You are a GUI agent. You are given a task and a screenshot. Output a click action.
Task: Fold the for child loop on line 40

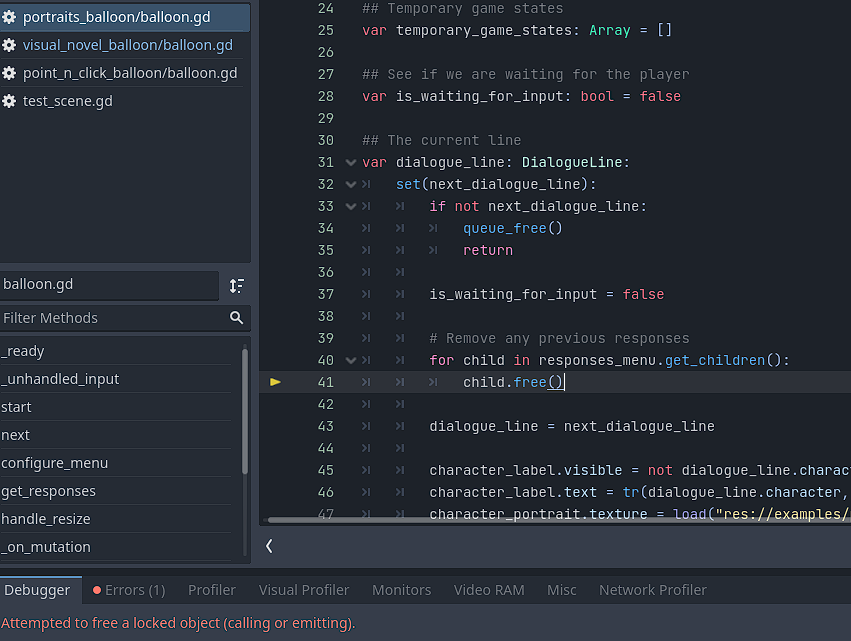click(x=350, y=360)
